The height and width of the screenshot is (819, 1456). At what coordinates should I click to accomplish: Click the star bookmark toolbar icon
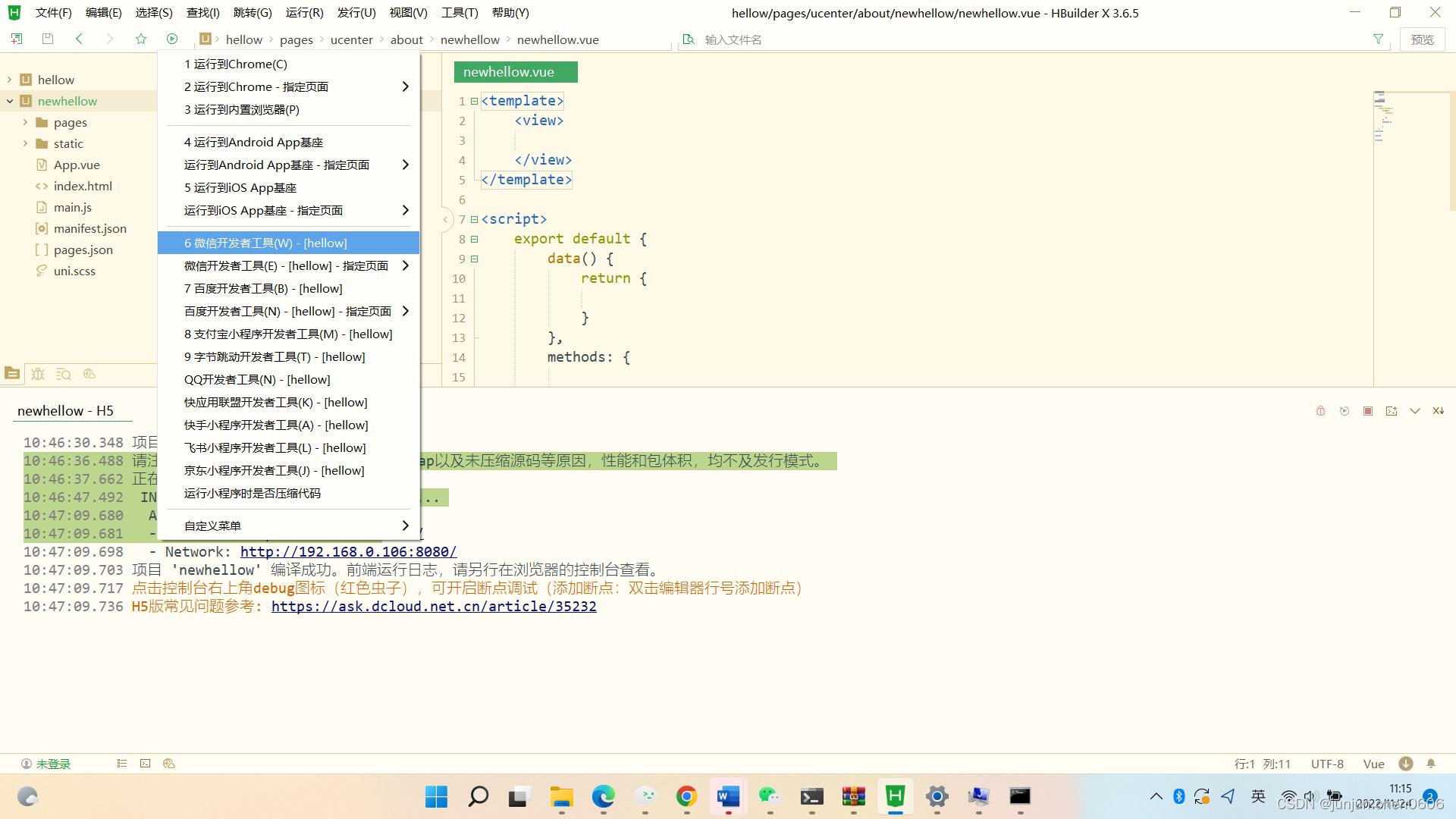click(141, 39)
